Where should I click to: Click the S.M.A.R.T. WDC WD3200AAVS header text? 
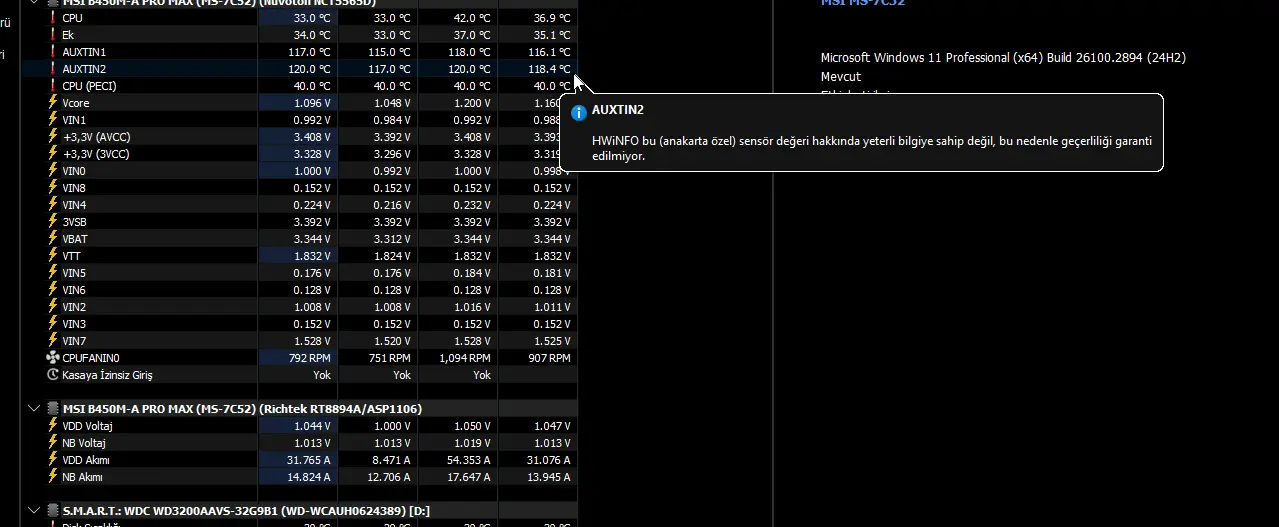[246, 511]
